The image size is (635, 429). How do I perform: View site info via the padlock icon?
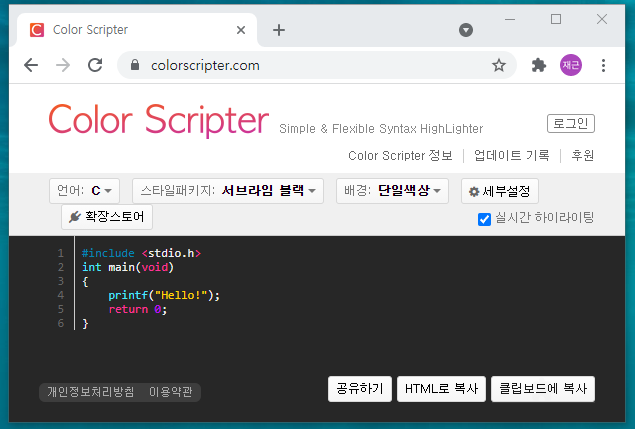tap(135, 65)
